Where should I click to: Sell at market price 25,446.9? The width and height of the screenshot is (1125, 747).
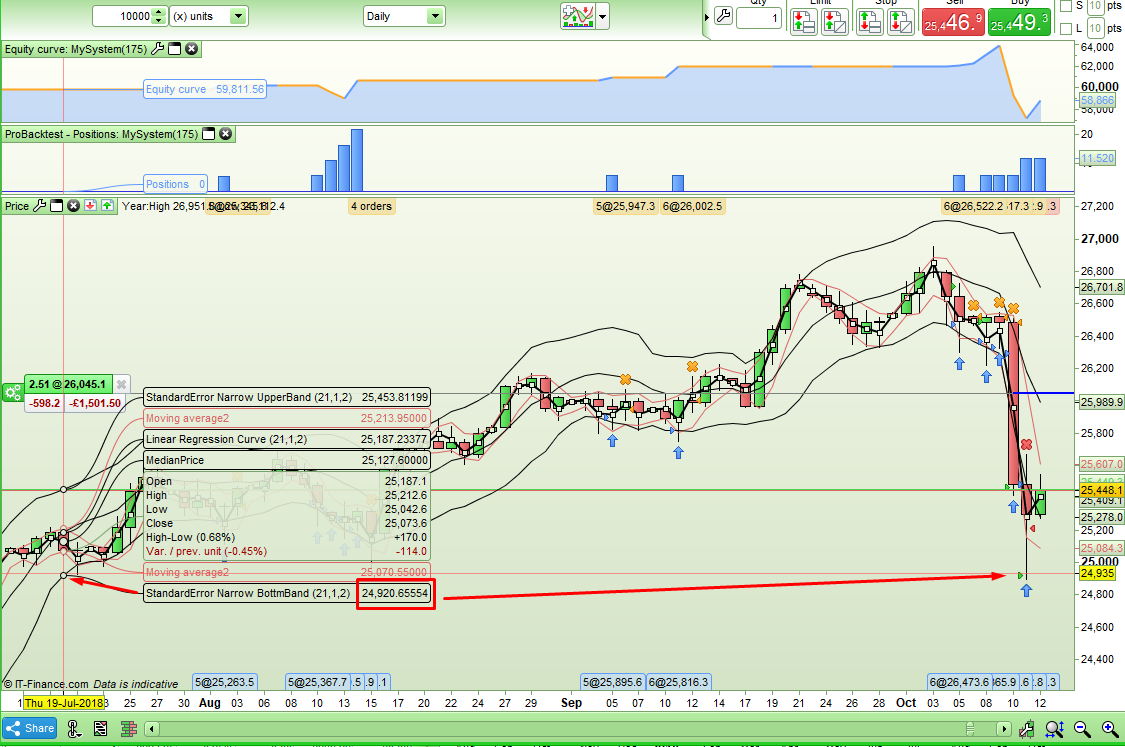coord(953,22)
